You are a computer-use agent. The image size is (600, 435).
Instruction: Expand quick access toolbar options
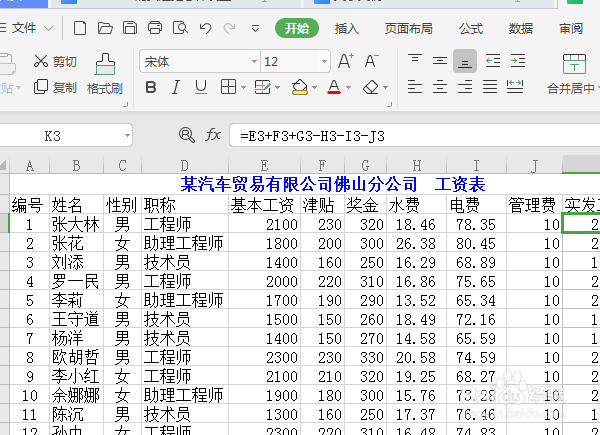(255, 28)
